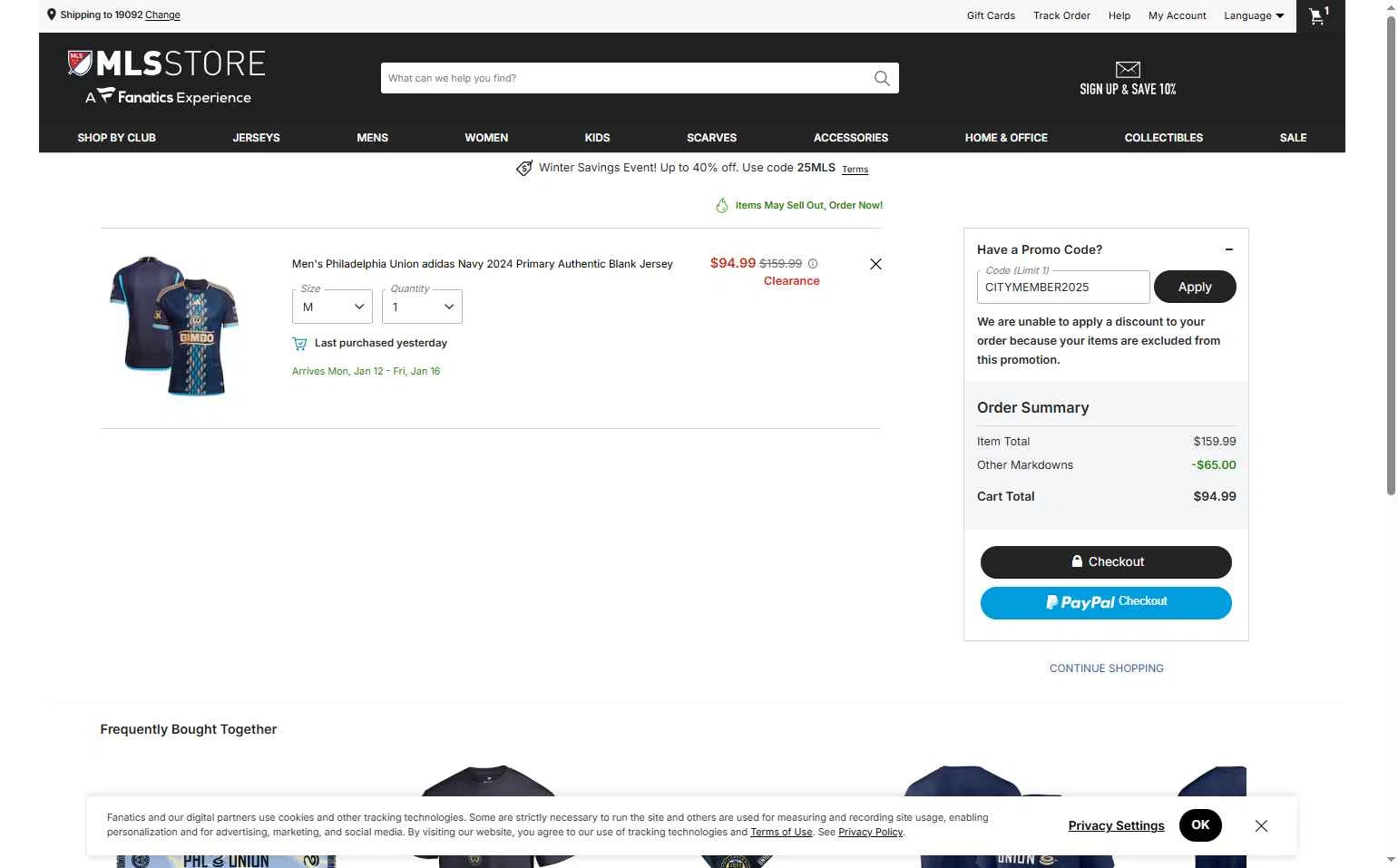Open the Jerseys menu
Image resolution: width=1398 pixels, height=868 pixels.
(256, 138)
